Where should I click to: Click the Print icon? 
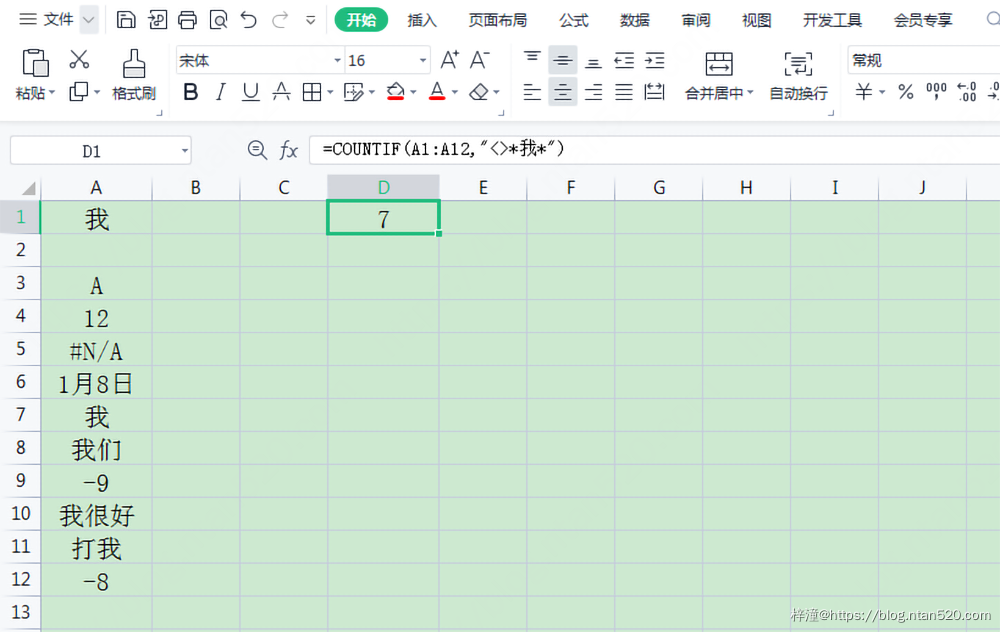point(187,20)
